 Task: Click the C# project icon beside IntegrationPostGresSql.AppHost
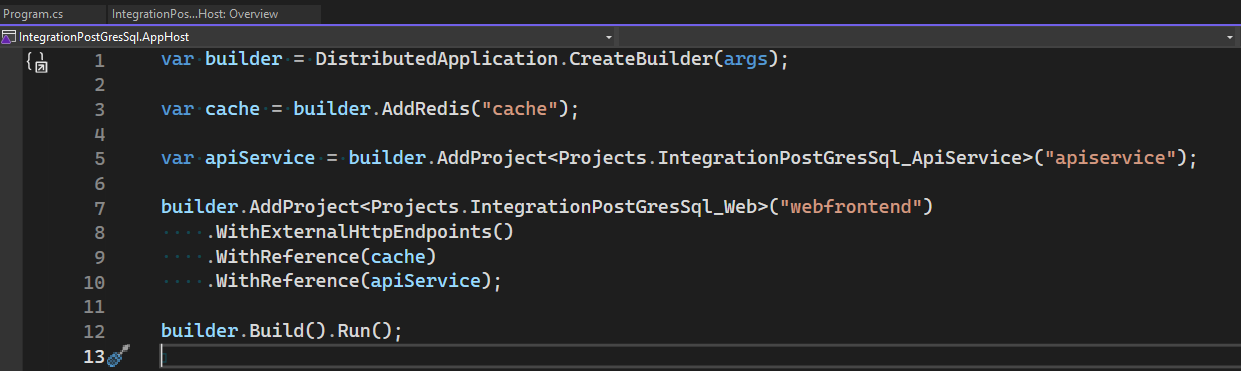click(9, 36)
